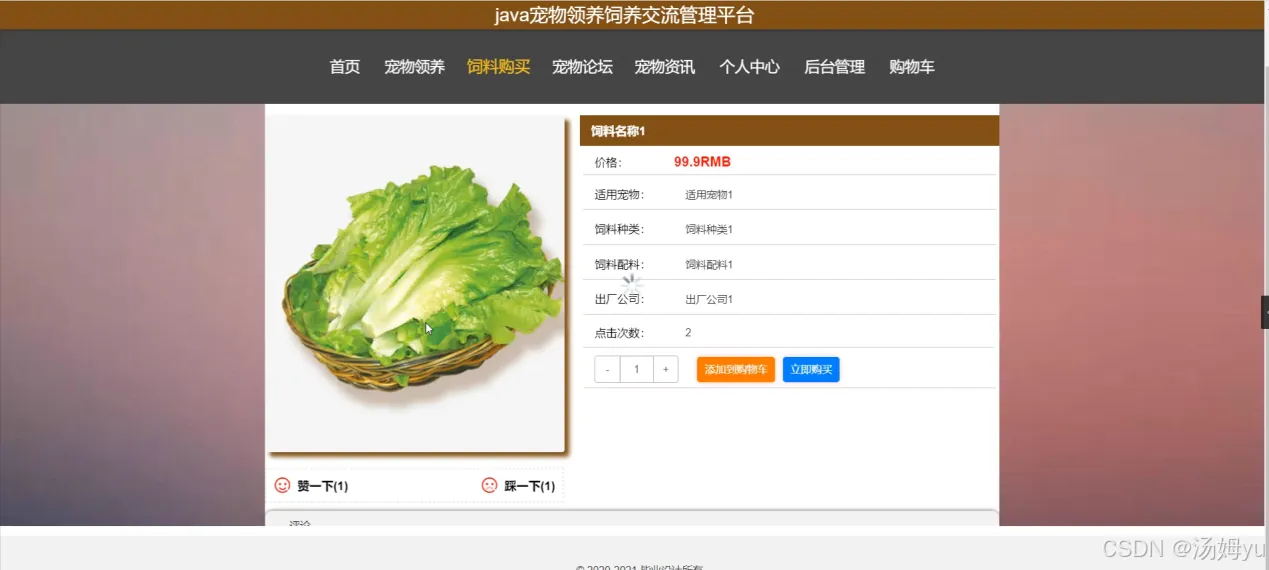Image resolution: width=1269 pixels, height=570 pixels.
Task: Click the 评论 section header
Action: click(x=300, y=523)
